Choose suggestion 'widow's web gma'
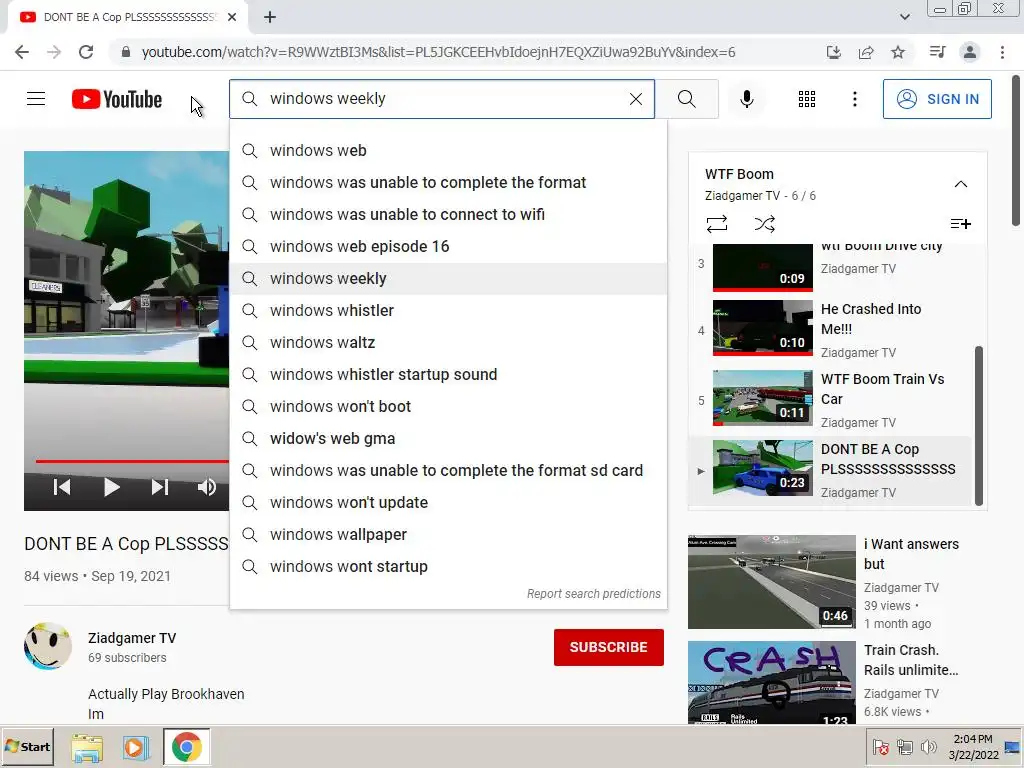 click(449, 438)
